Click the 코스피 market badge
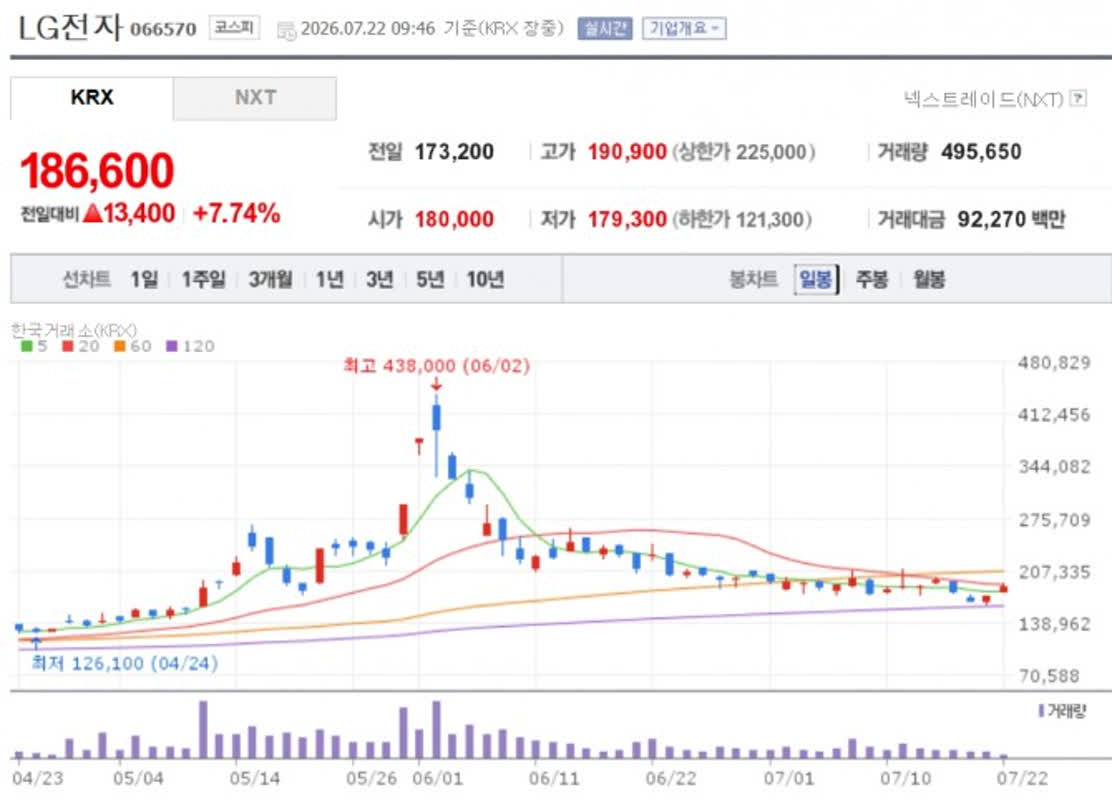Viewport: 1112px width, 800px height. click(234, 28)
